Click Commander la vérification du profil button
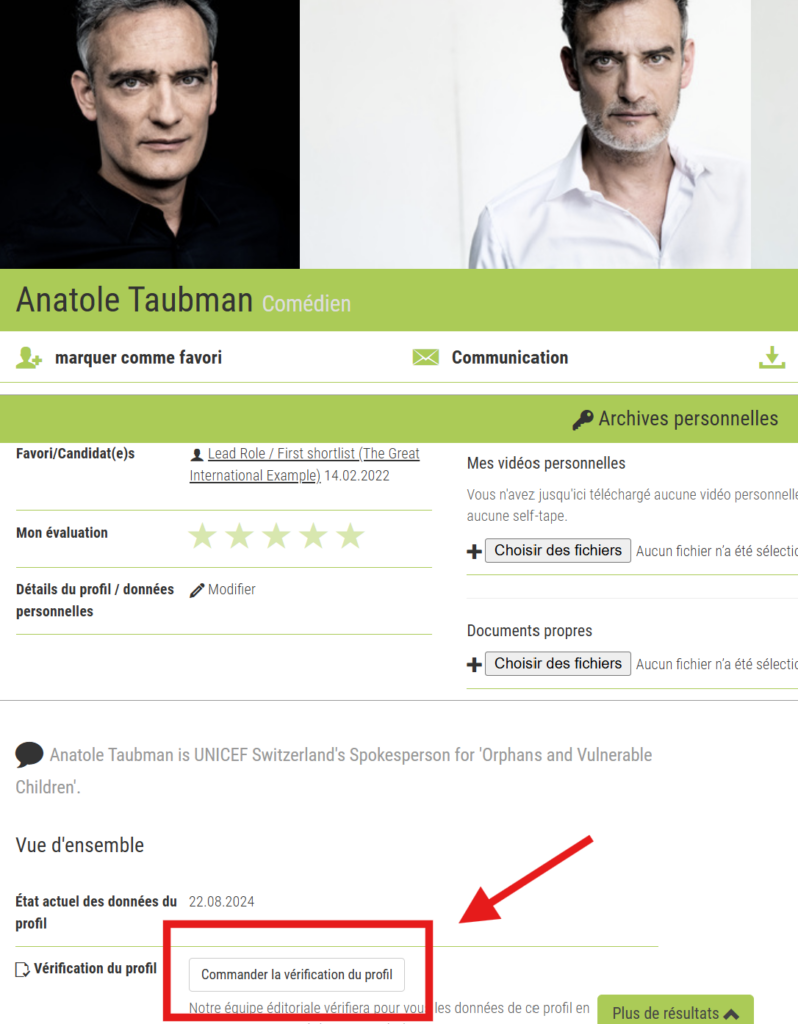798x1024 pixels. (296, 974)
